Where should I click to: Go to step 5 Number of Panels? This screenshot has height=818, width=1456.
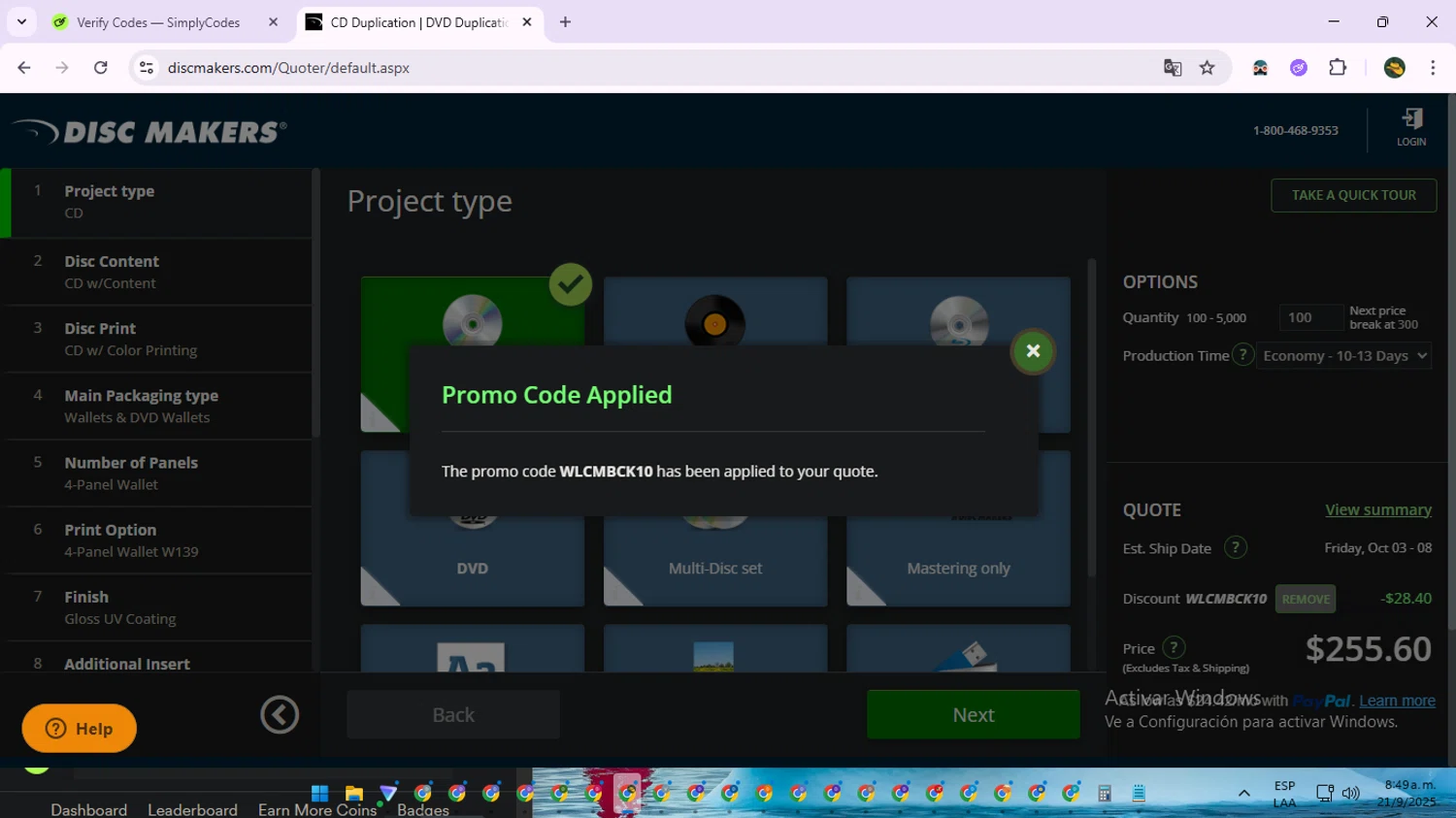[155, 473]
